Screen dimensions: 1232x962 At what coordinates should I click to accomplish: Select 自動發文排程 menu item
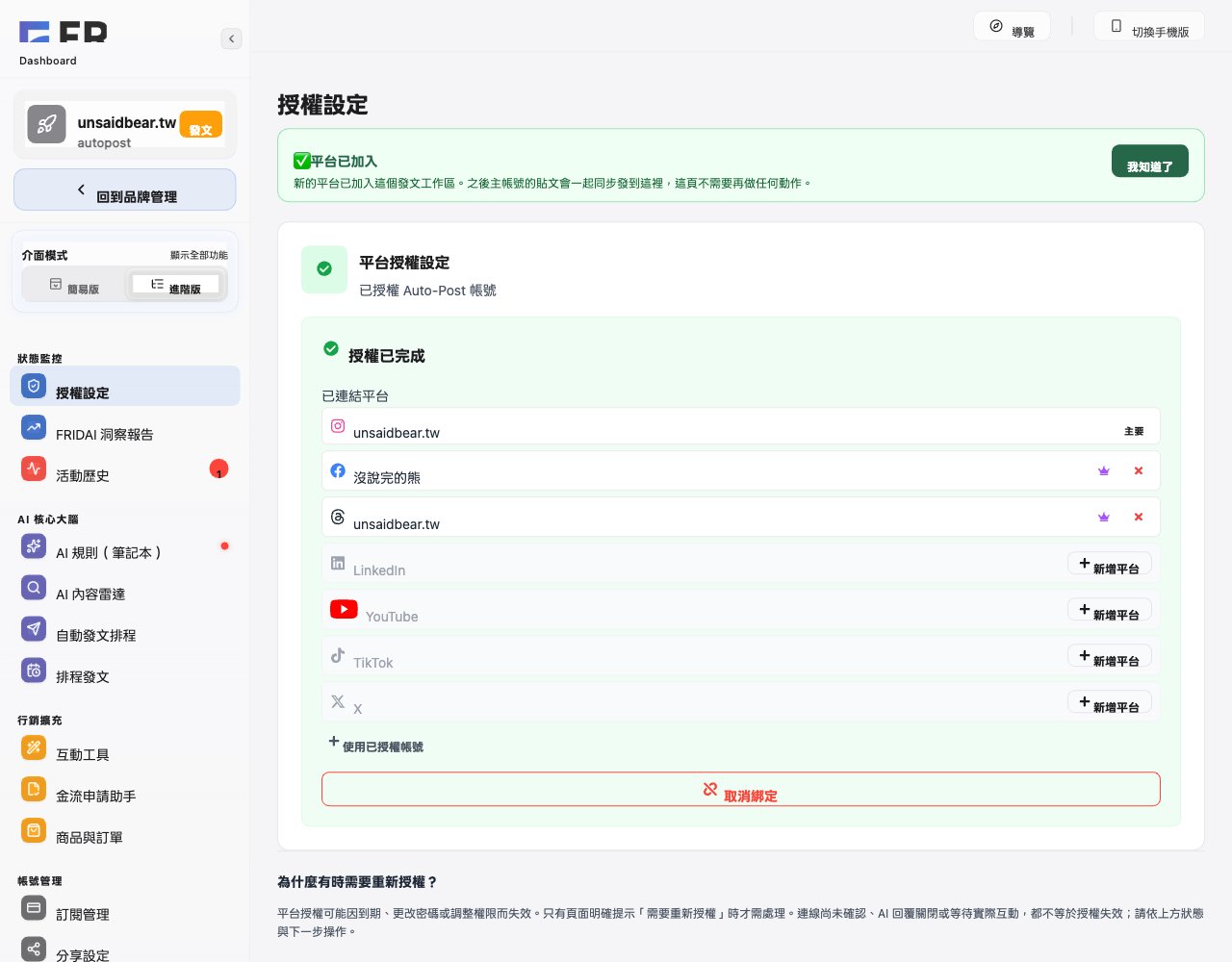pyautogui.click(x=125, y=628)
